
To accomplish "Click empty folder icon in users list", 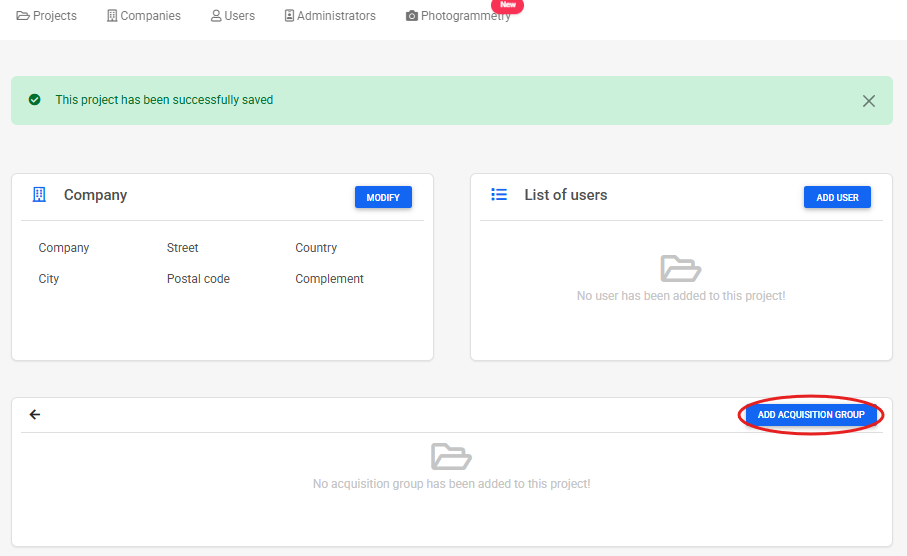I will [x=681, y=268].
